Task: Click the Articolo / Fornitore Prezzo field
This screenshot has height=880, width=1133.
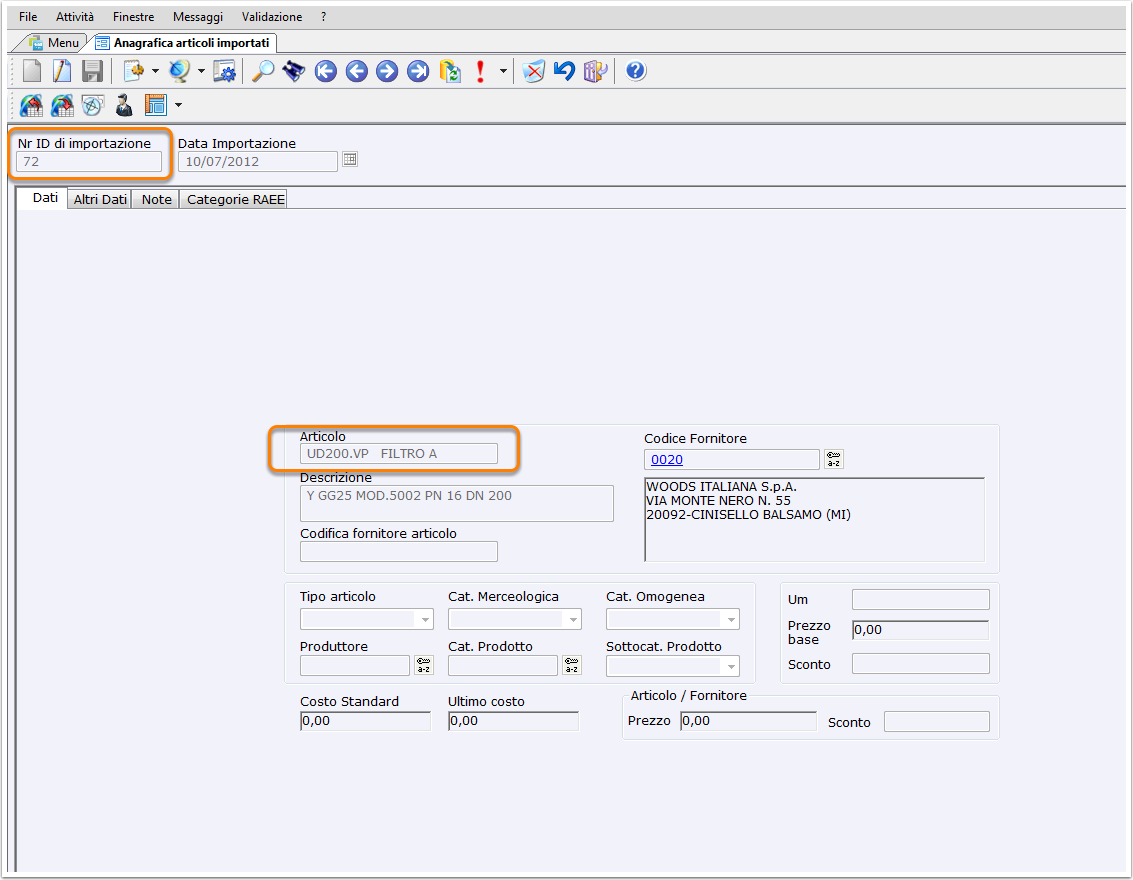Action: point(749,721)
